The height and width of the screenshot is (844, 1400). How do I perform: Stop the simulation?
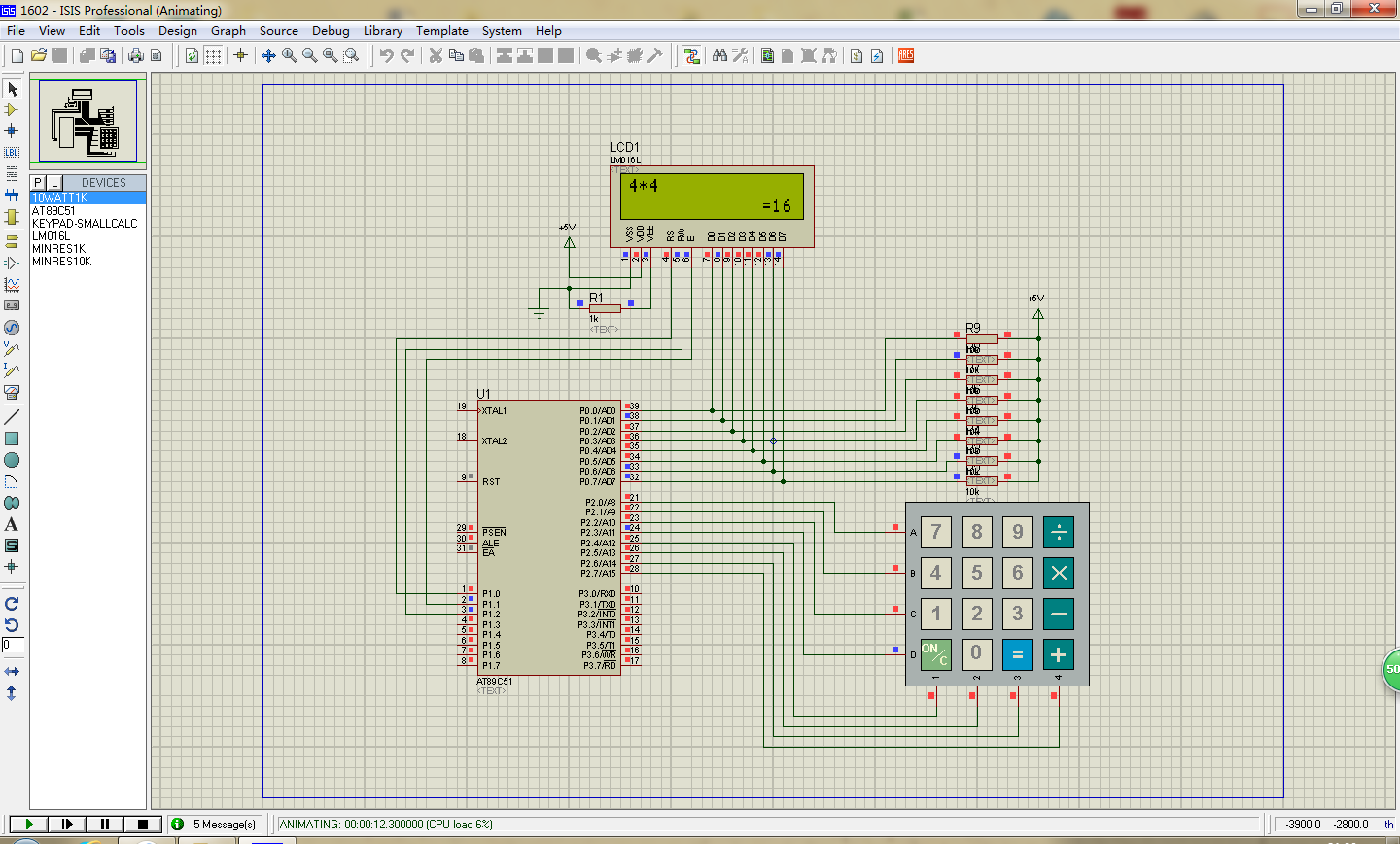(x=143, y=824)
